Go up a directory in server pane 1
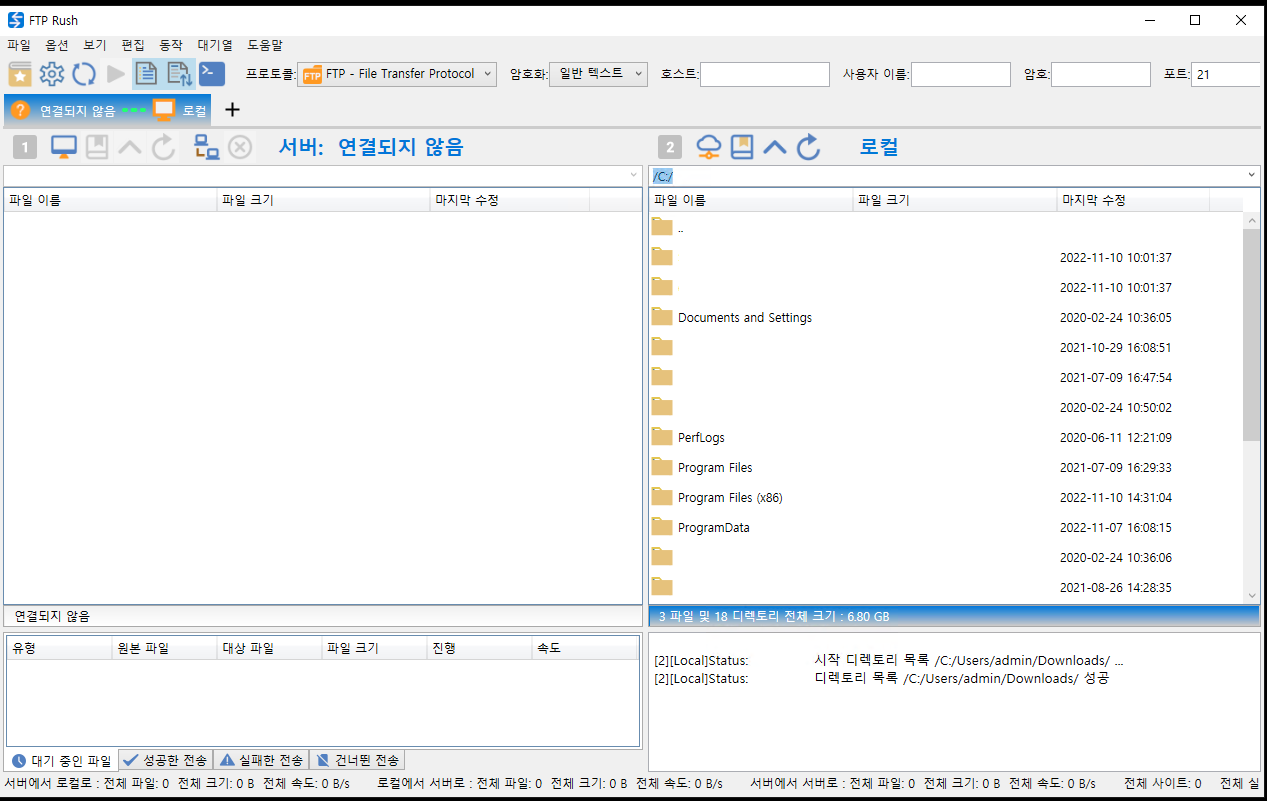Image resolution: width=1267 pixels, height=801 pixels. 130,147
